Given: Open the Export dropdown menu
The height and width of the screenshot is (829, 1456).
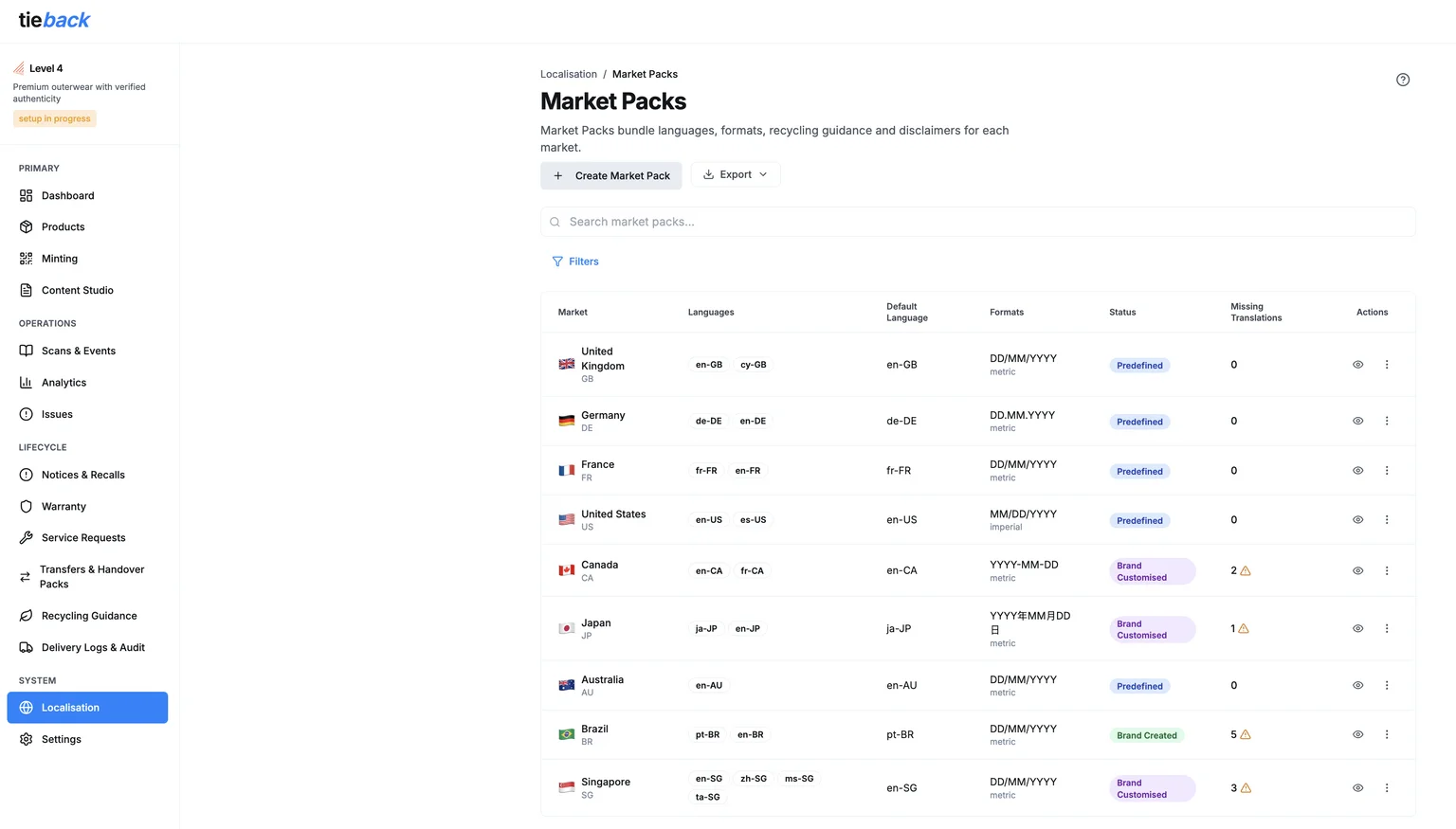Looking at the screenshot, I should pos(735,174).
